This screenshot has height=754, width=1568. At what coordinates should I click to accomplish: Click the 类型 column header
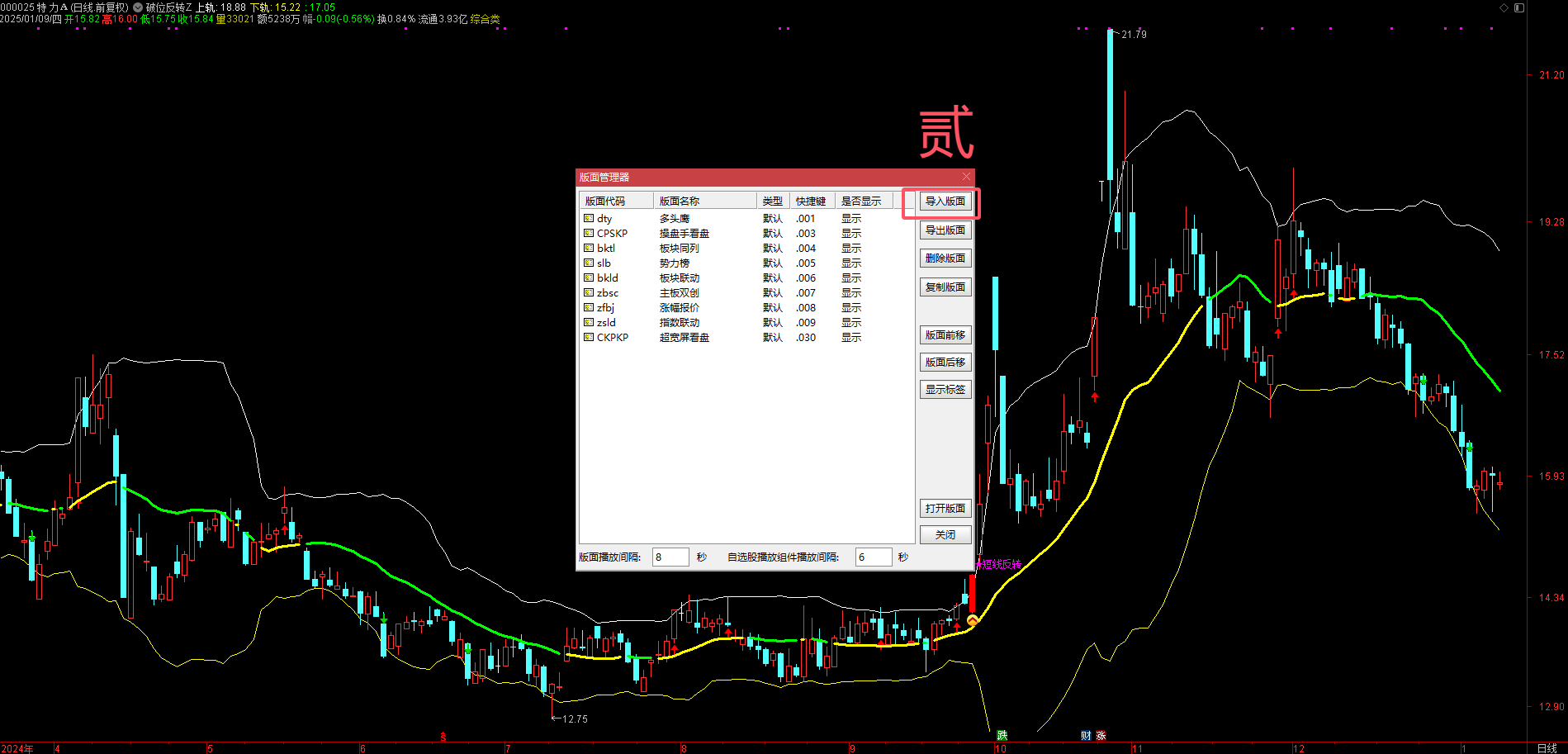(x=773, y=202)
